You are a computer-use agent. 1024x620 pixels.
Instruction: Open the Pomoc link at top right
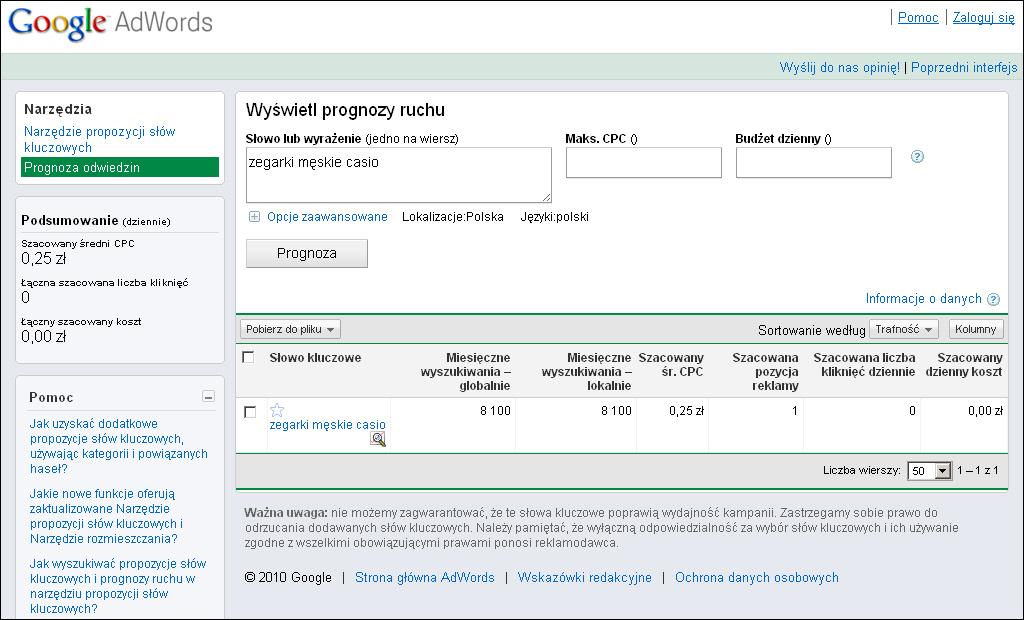918,18
